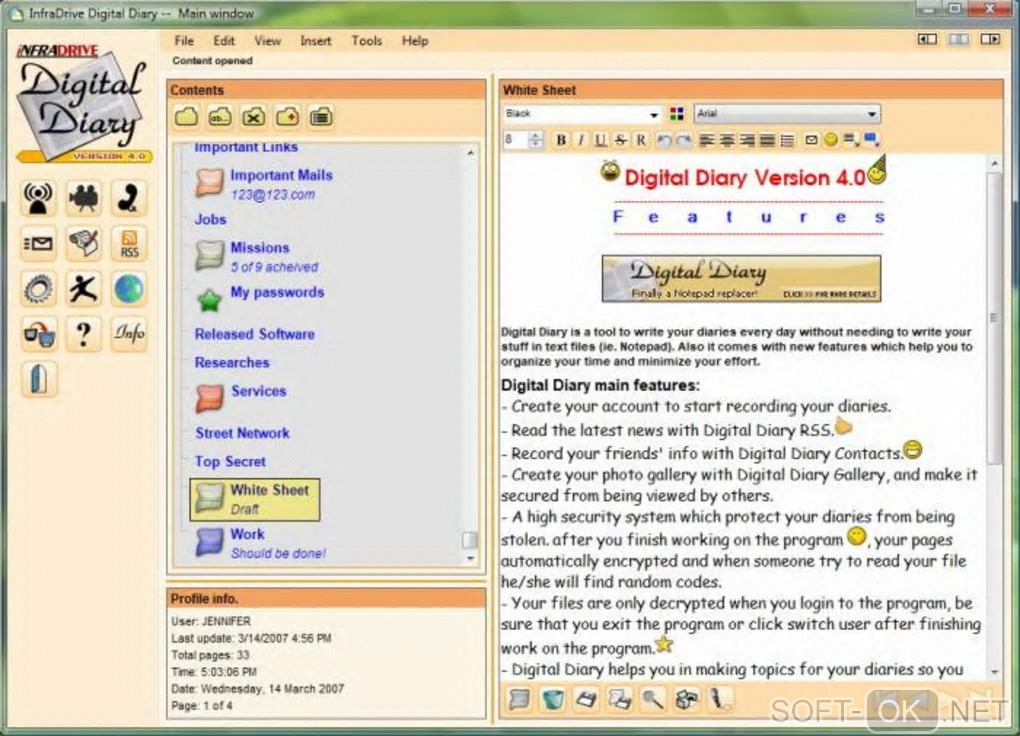Open the line style dropdown in editor toolbar
Image resolution: width=1020 pixels, height=736 pixels.
pyautogui.click(x=851, y=140)
